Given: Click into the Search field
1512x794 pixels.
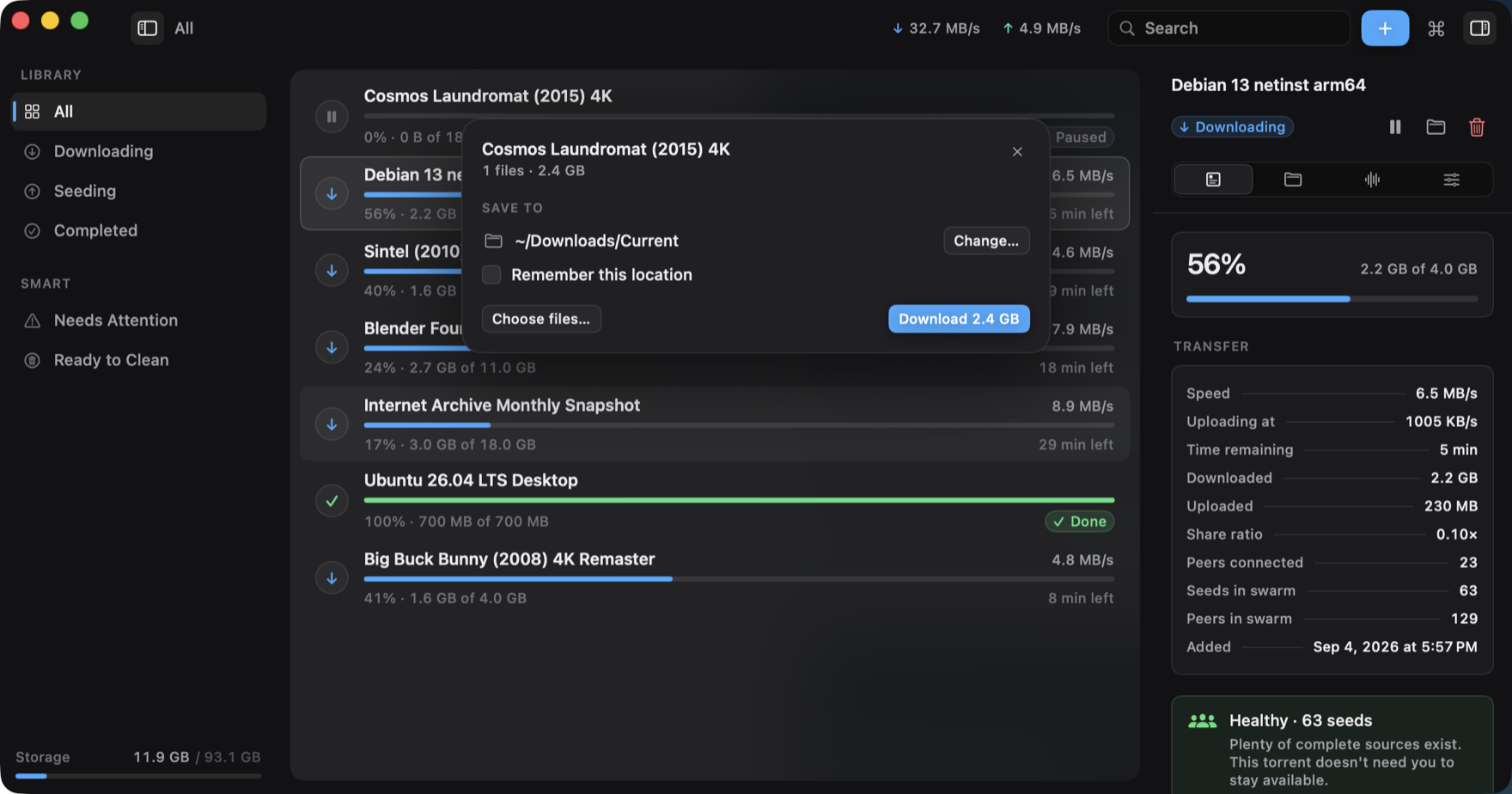Looking at the screenshot, I should tap(1229, 28).
